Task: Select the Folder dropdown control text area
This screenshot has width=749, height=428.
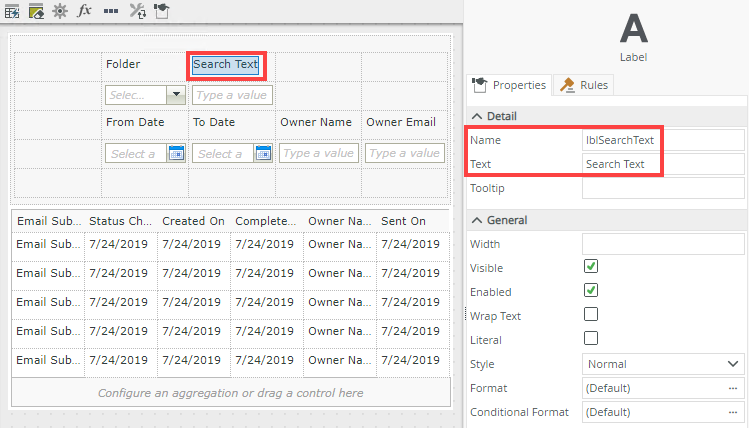Action: pyautogui.click(x=136, y=95)
